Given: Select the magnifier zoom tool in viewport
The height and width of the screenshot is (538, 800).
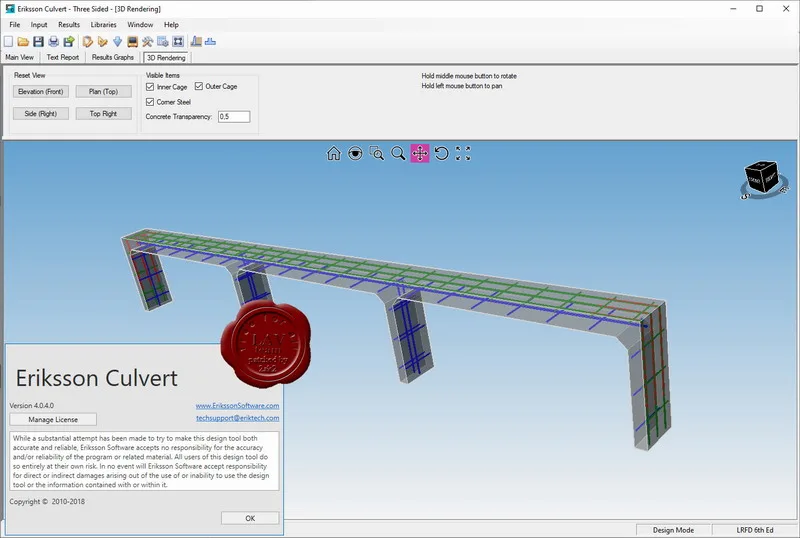Looking at the screenshot, I should point(398,153).
